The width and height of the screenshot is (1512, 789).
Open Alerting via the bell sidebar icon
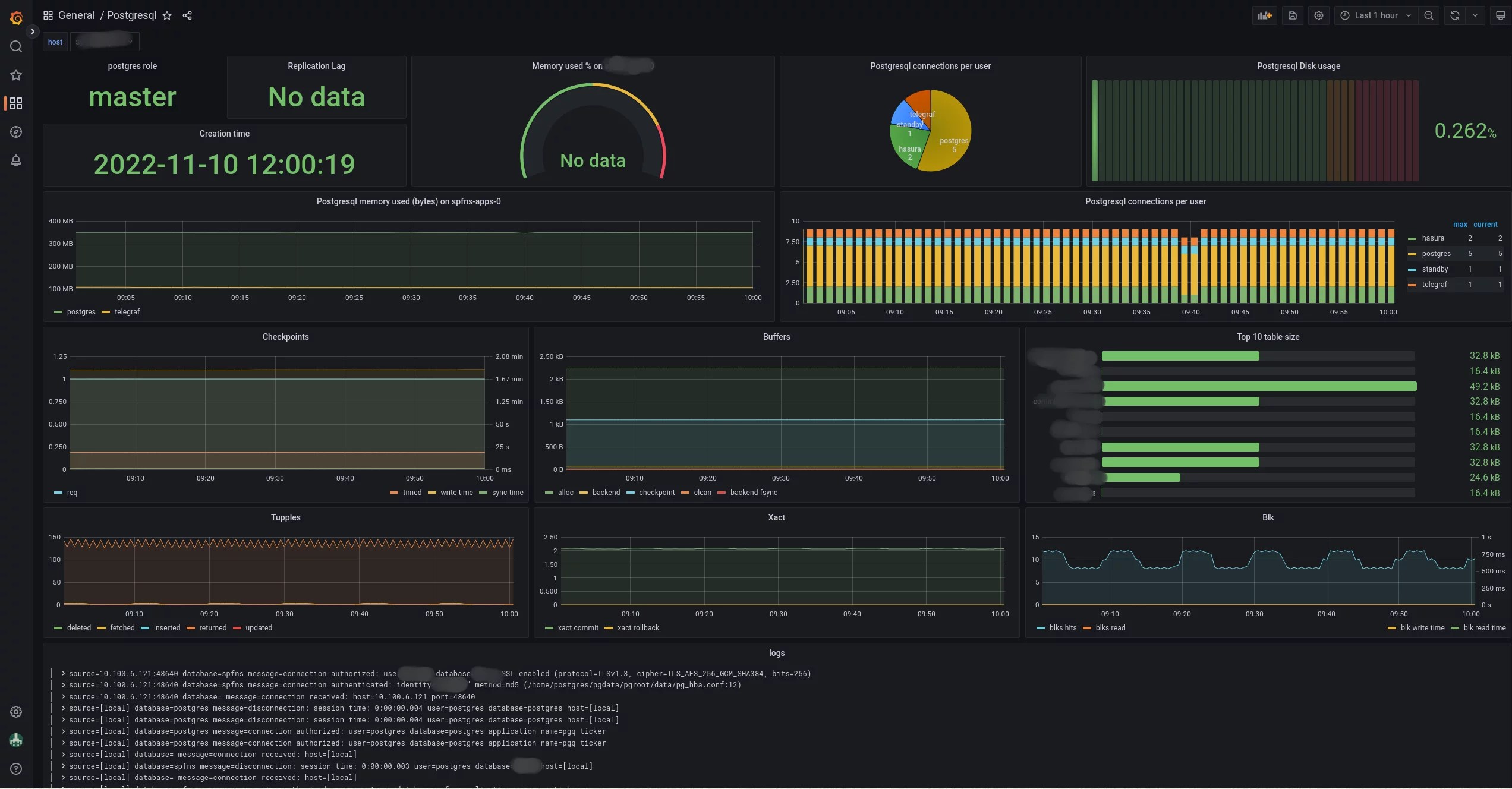[16, 160]
